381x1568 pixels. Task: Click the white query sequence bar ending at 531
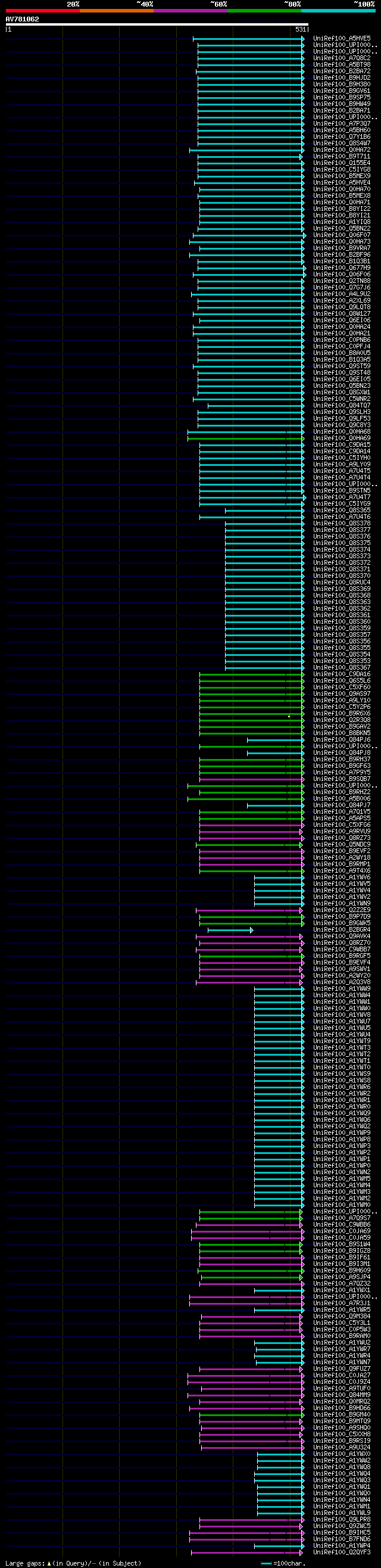tap(157, 25)
